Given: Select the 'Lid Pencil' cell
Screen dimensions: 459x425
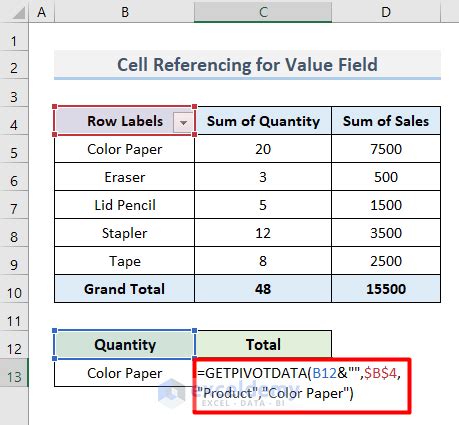Looking at the screenshot, I should coord(125,205).
